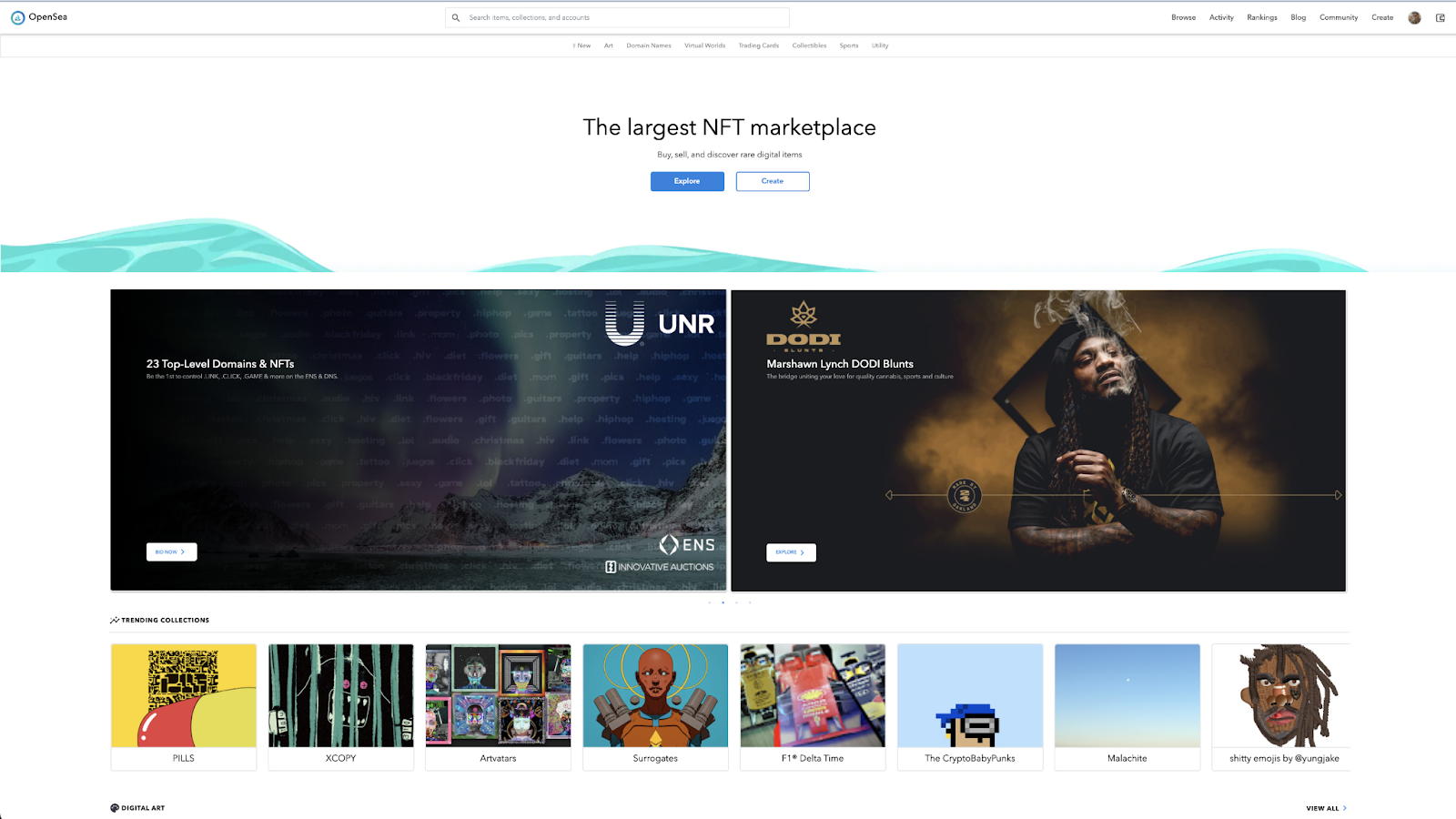Click the PILLS collection name label
1456x819 pixels.
(x=184, y=758)
